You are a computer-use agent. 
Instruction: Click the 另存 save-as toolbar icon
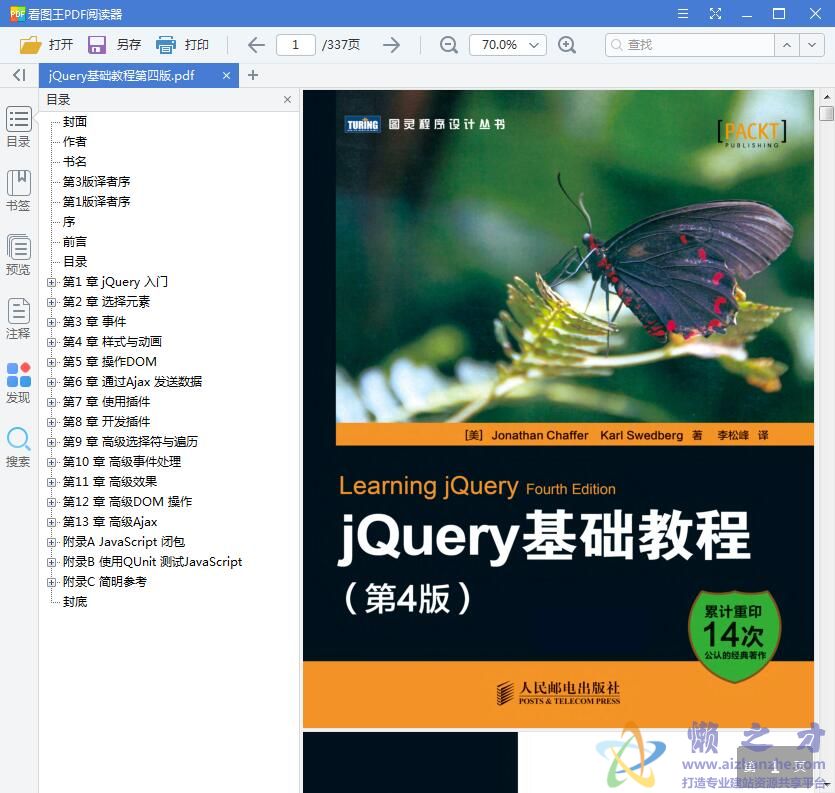tap(96, 45)
